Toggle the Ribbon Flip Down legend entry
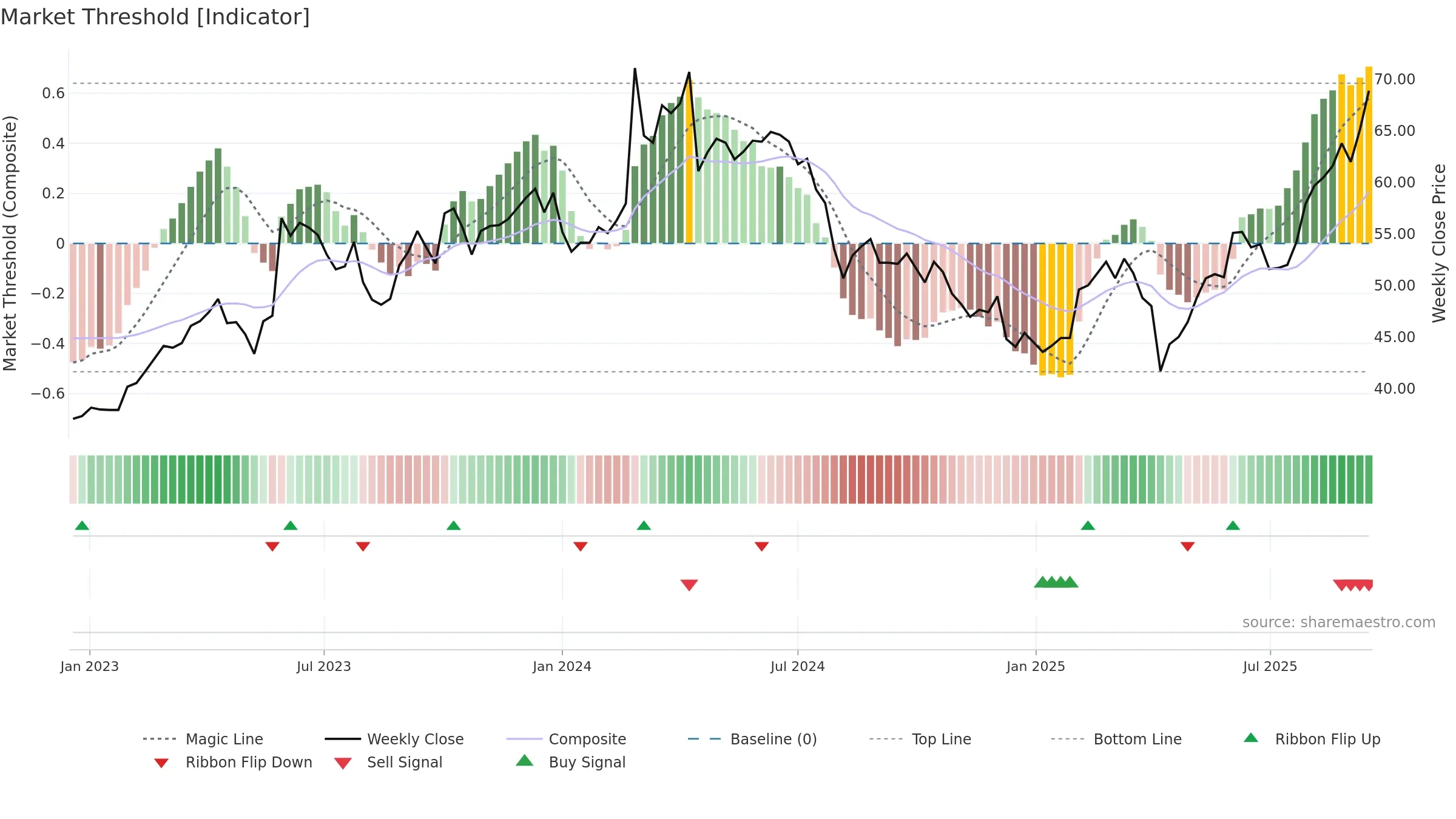Image resolution: width=1456 pixels, height=819 pixels. click(x=232, y=762)
